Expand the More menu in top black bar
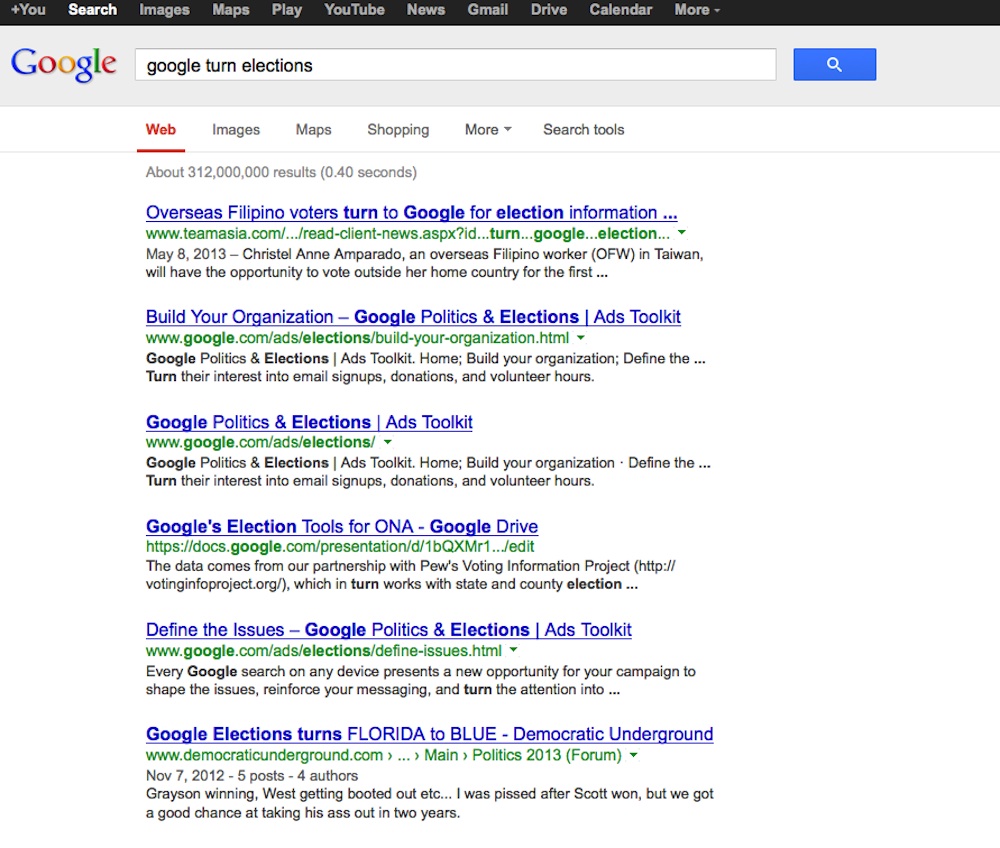Screen dimensions: 1000x848 point(697,10)
